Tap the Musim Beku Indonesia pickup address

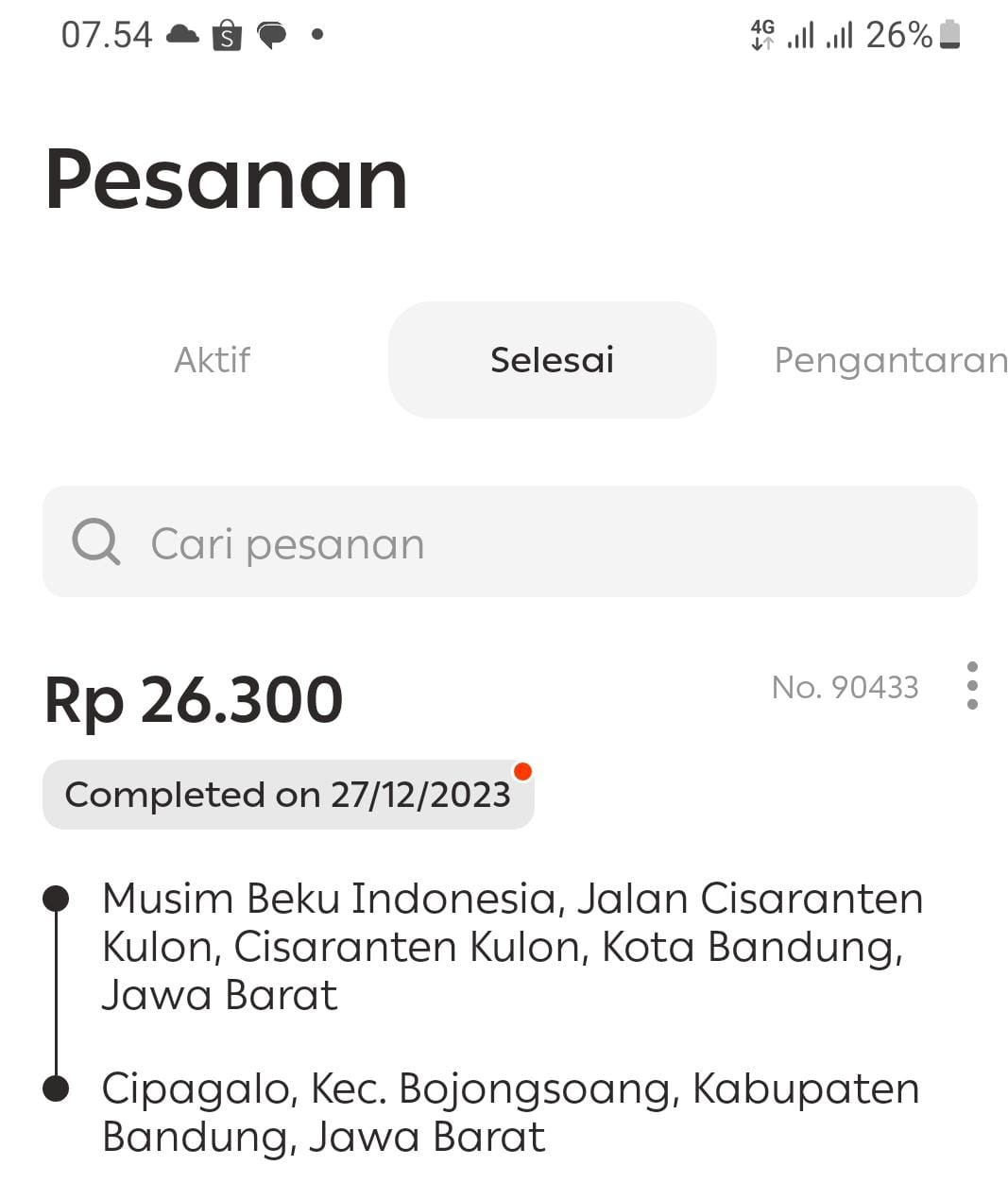(510, 946)
